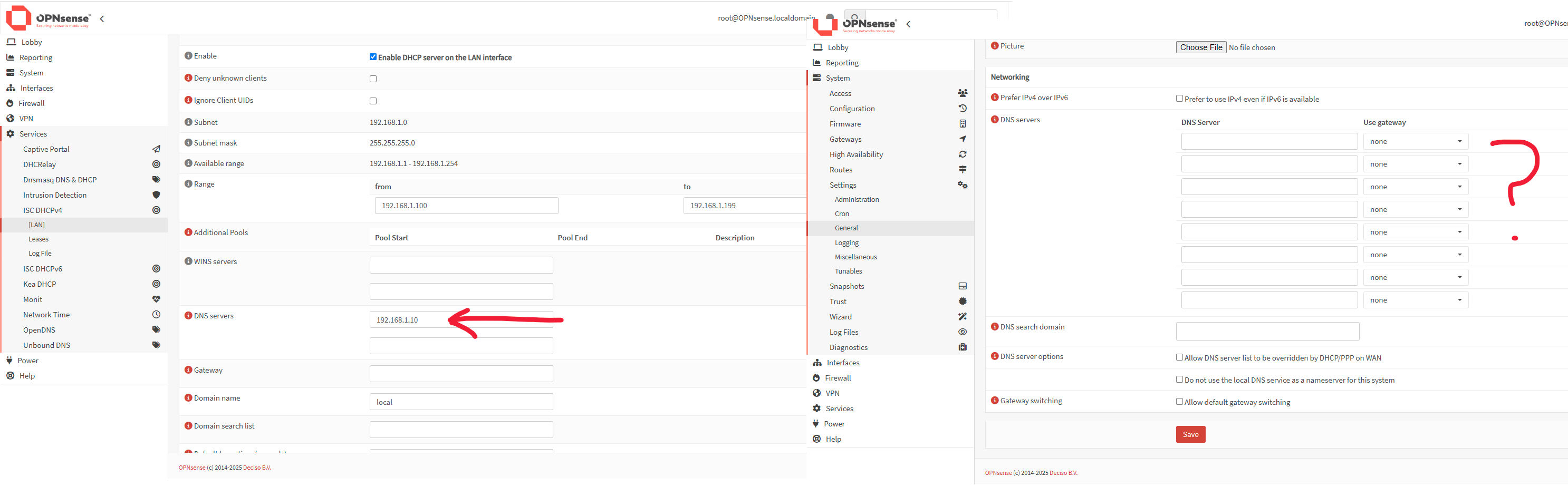The width and height of the screenshot is (1568, 486).
Task: Check Allow DNS server list override by DHCP/PPP
Action: 1179,358
